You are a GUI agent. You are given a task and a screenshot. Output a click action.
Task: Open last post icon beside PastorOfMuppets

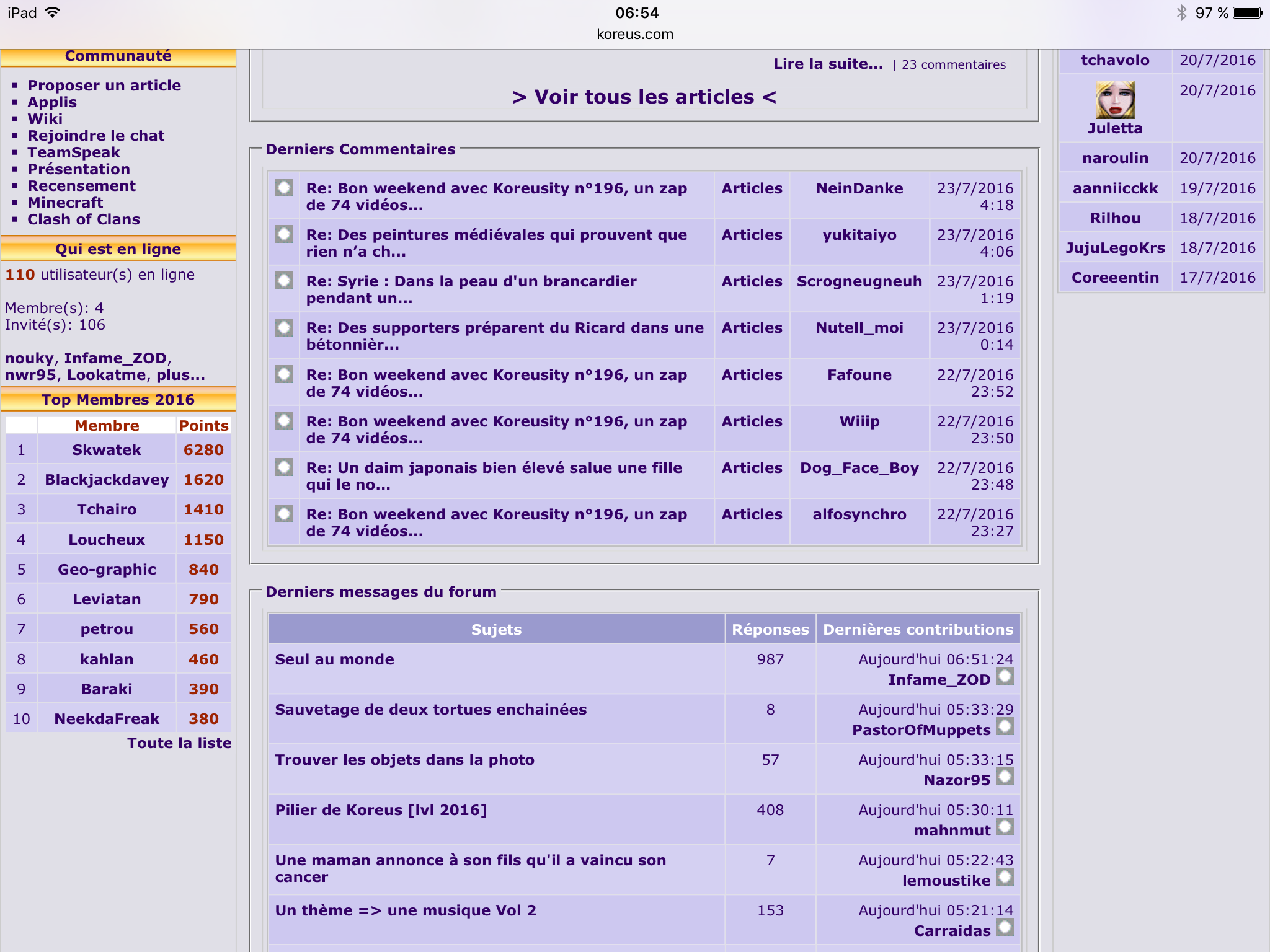1005,727
